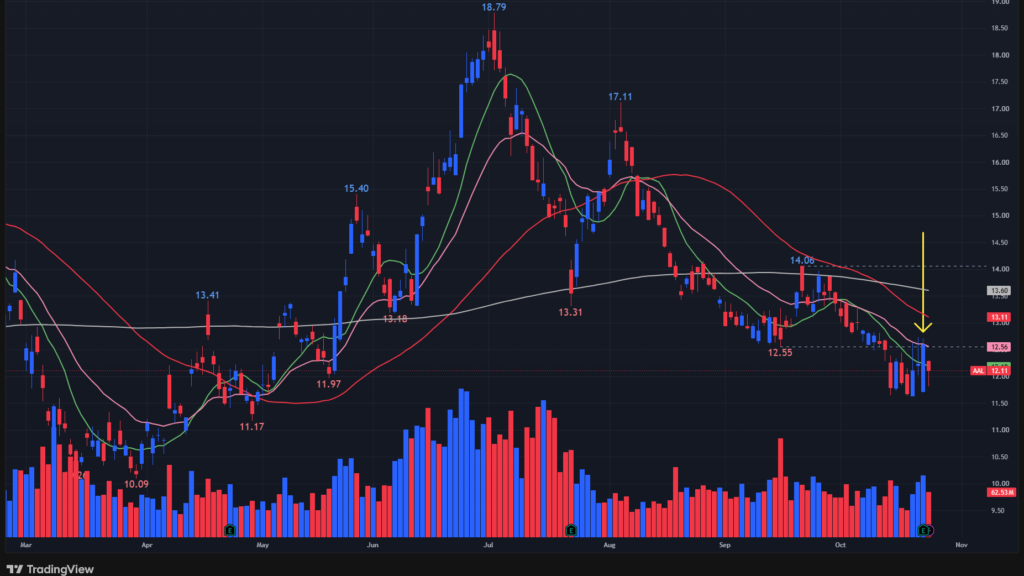Click the 13.41 high price annotation
The width and height of the screenshot is (1024, 576).
(207, 295)
